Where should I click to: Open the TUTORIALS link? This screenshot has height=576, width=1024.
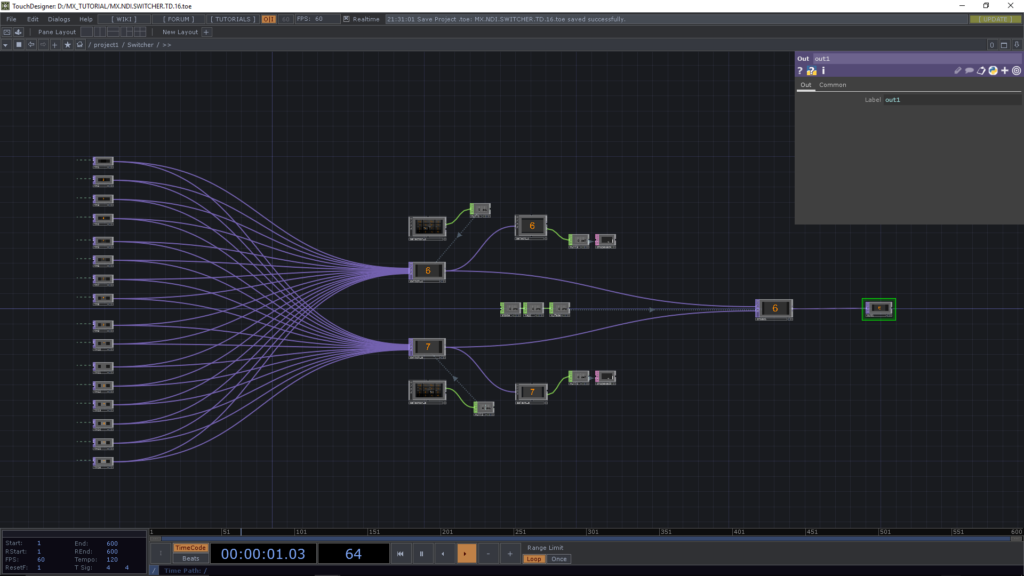pos(232,19)
